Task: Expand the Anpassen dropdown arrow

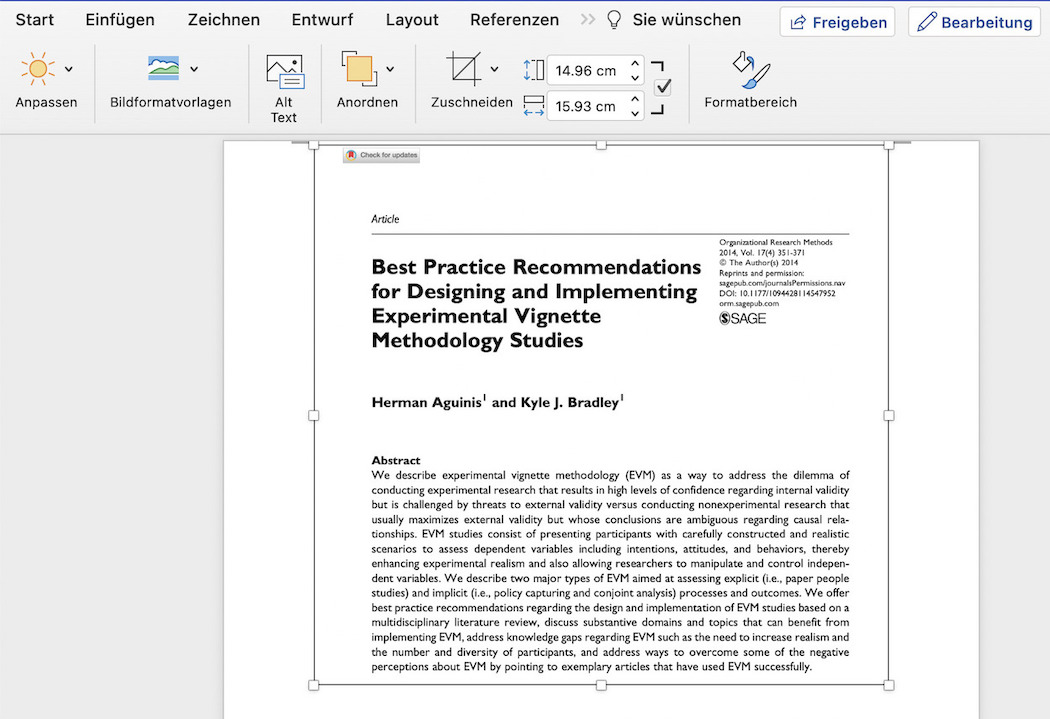Action: (x=69, y=69)
